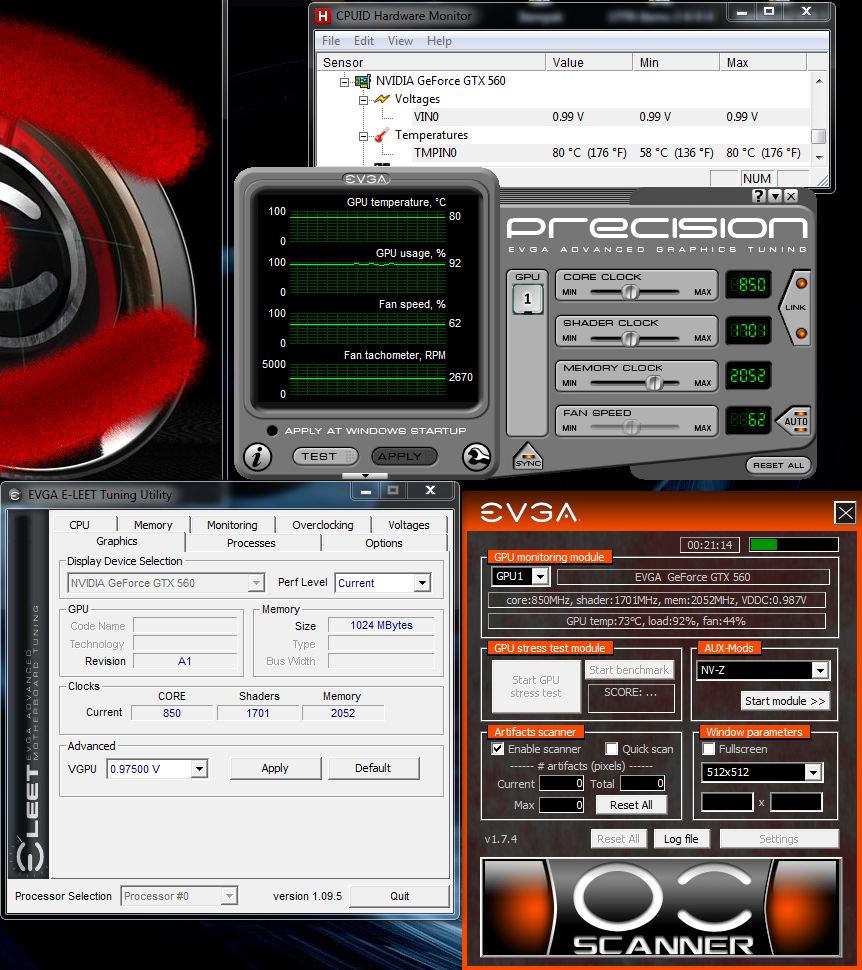
Task: Expand Precision panel via bottom arrow
Action: point(365,476)
